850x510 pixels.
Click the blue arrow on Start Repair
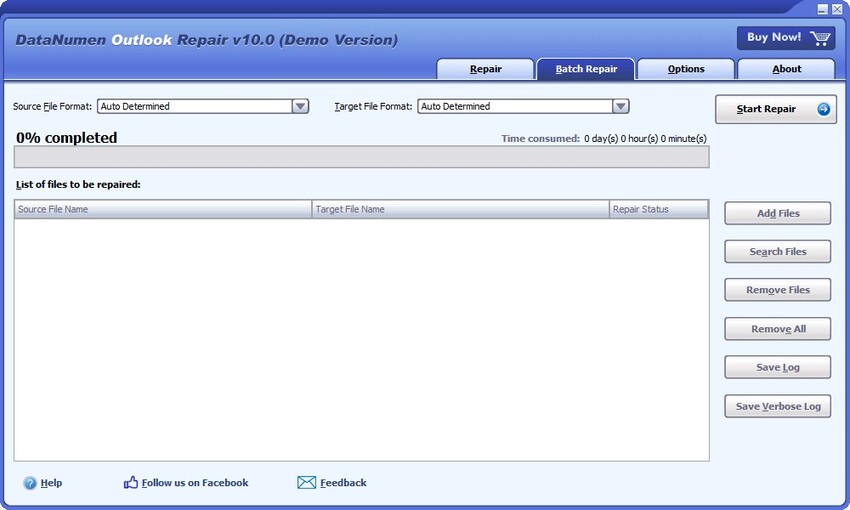(x=824, y=109)
